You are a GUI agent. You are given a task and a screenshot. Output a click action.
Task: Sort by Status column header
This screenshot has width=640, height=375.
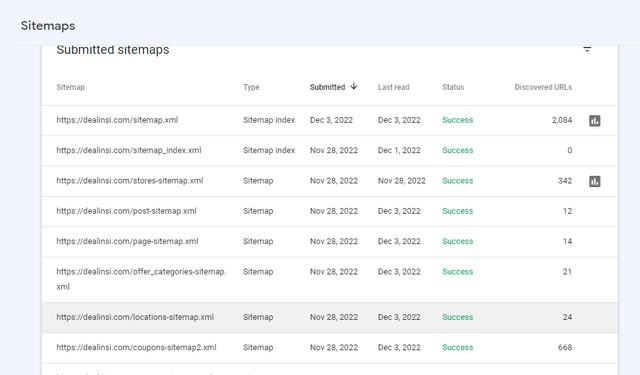[x=453, y=87]
